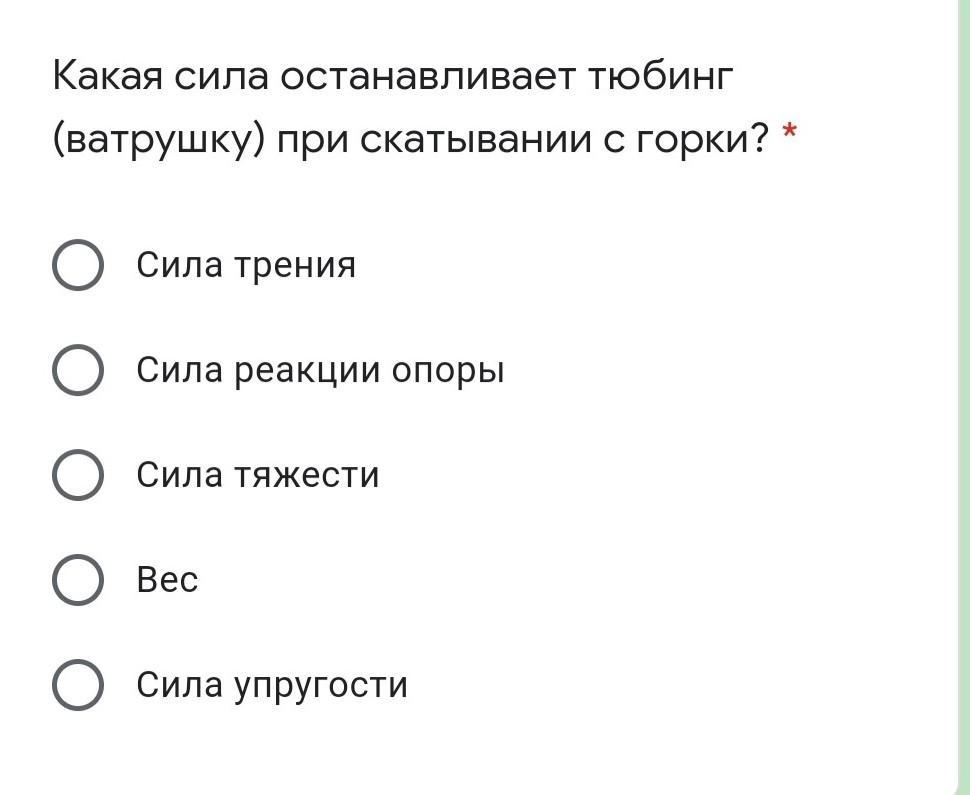Pick the 'Вес' radio button
970x795 pixels.
pyautogui.click(x=77, y=580)
